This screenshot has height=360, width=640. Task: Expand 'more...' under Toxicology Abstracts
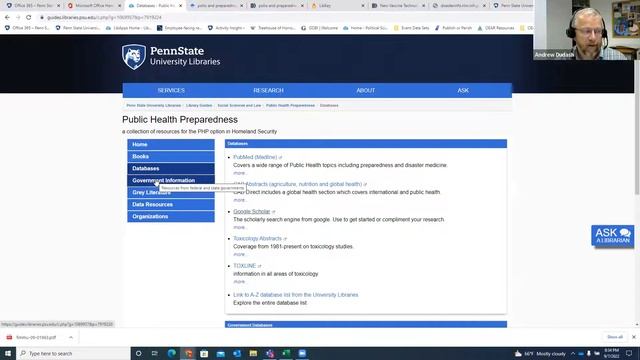click(240, 254)
